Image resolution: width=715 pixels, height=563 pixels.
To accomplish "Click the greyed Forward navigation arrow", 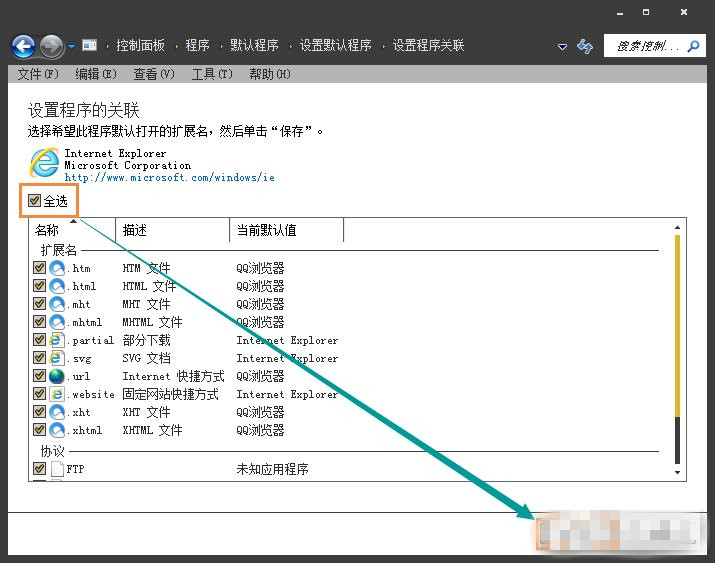I will tap(52, 46).
